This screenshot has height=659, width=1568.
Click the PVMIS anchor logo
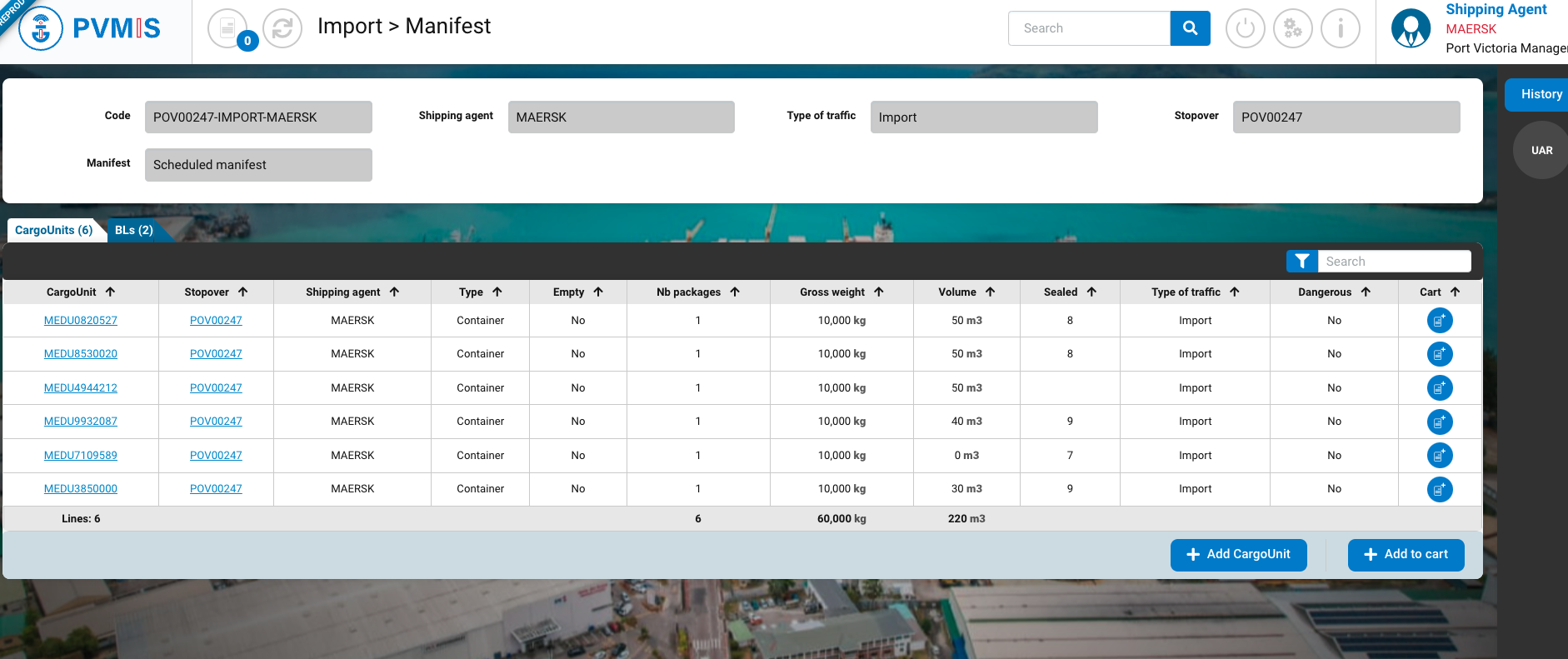coord(41,28)
